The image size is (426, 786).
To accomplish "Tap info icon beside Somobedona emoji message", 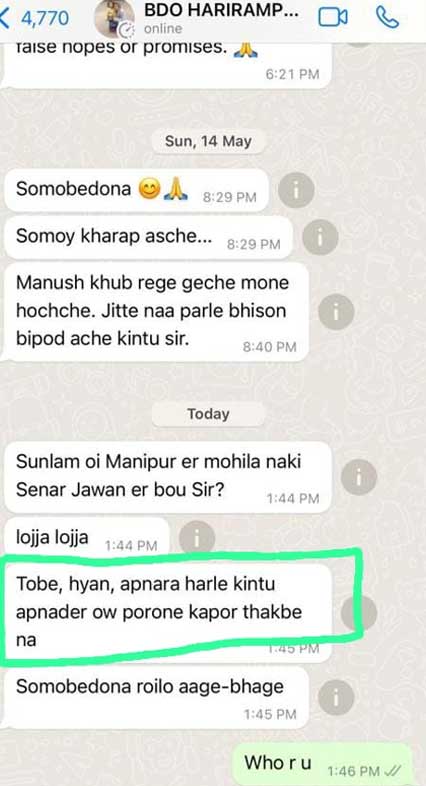I will [x=296, y=190].
